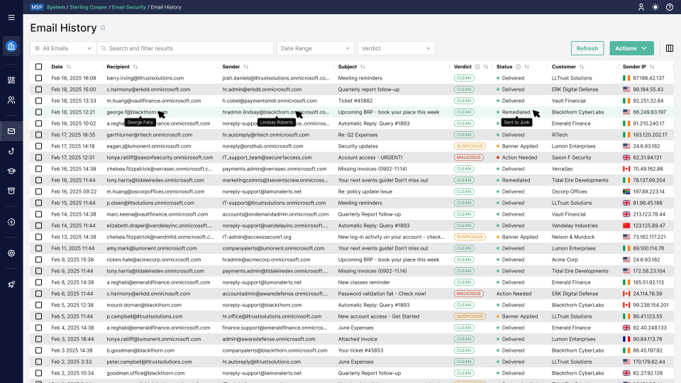Open the users sidebar icon
This screenshot has width=681, height=383.
(11, 100)
